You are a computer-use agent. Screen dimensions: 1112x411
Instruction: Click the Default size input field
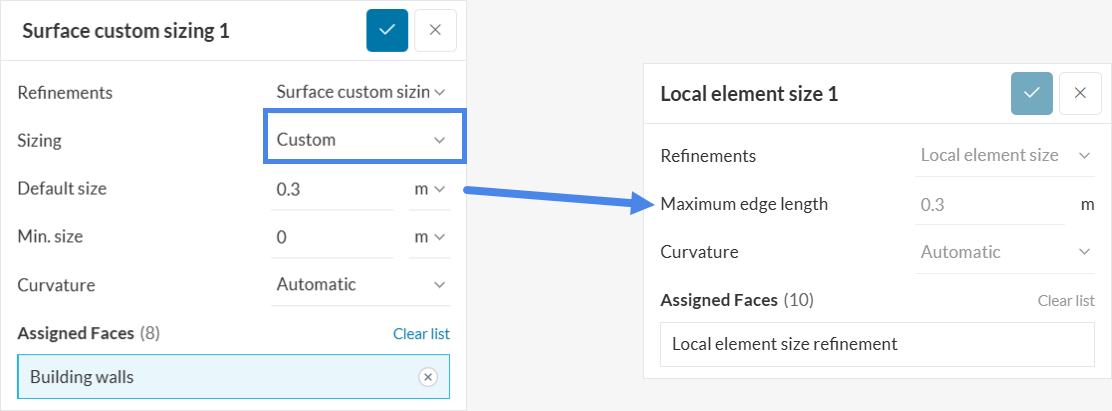tap(331, 189)
